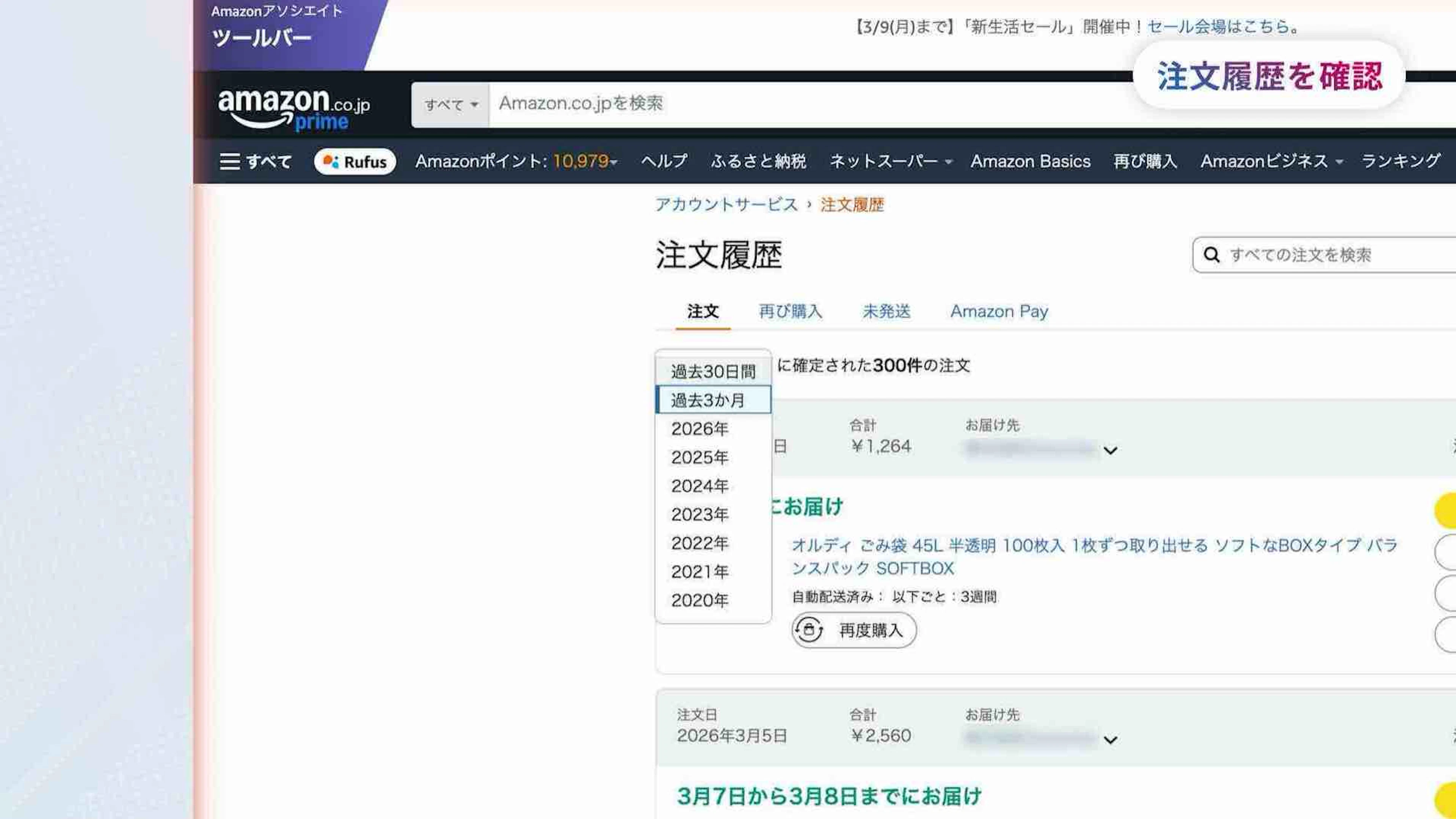Viewport: 1456px width, 819px height.
Task: Choose 2020年 from the period list
Action: tap(700, 600)
